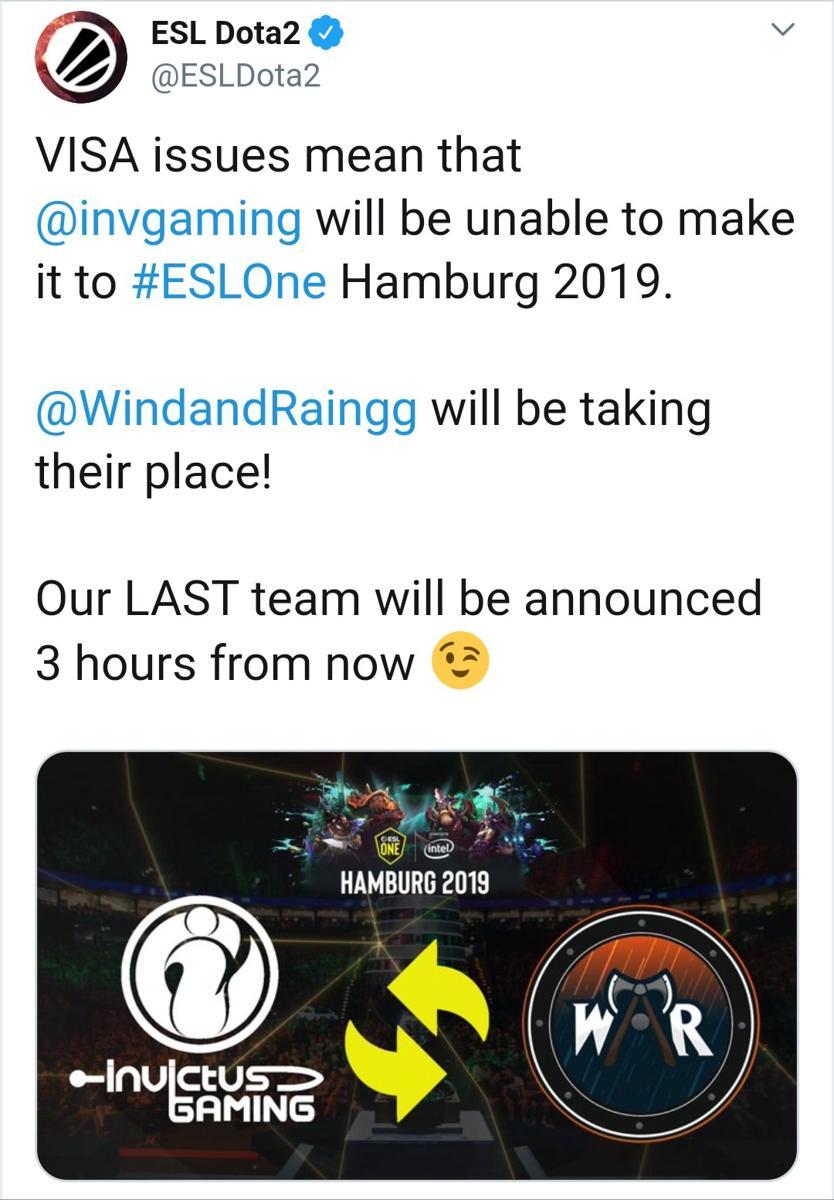
Task: Click the Invictus Gaming wordmark text
Action: pyautogui.click(x=193, y=1091)
